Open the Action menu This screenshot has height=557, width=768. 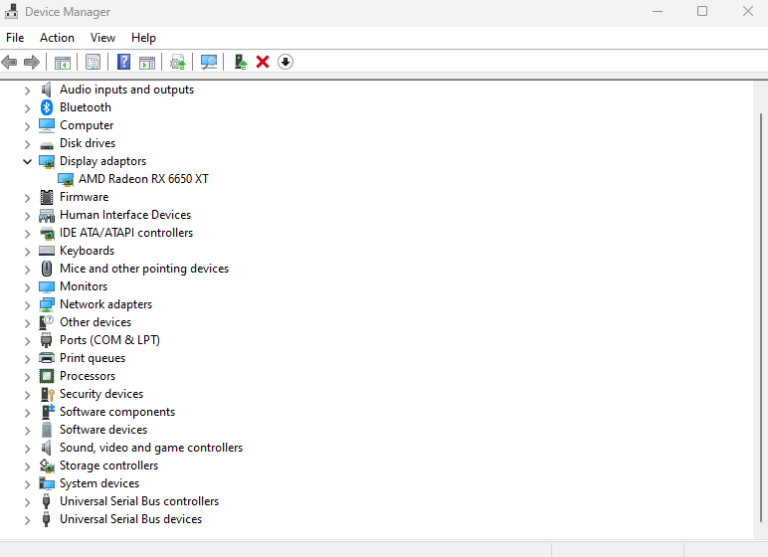point(57,38)
